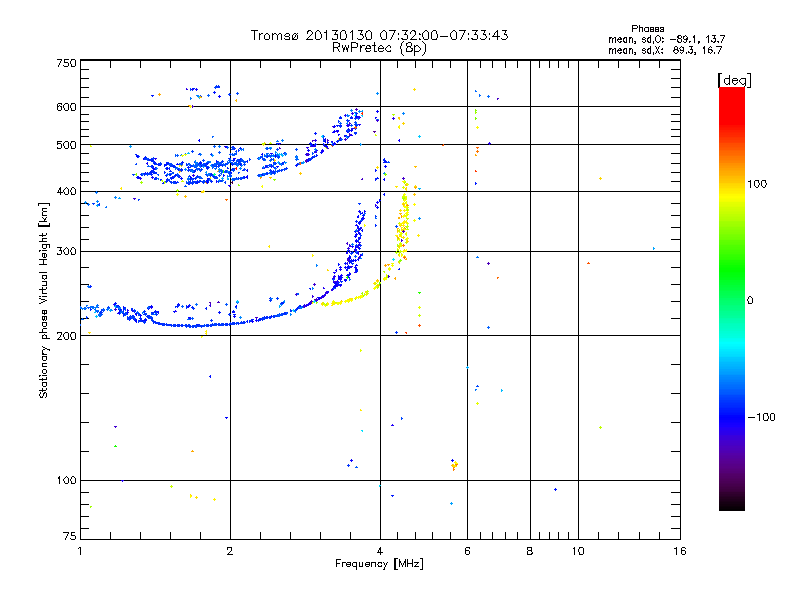Click the y-axis tick label '500'
The width and height of the screenshot is (800, 600).
[66, 145]
